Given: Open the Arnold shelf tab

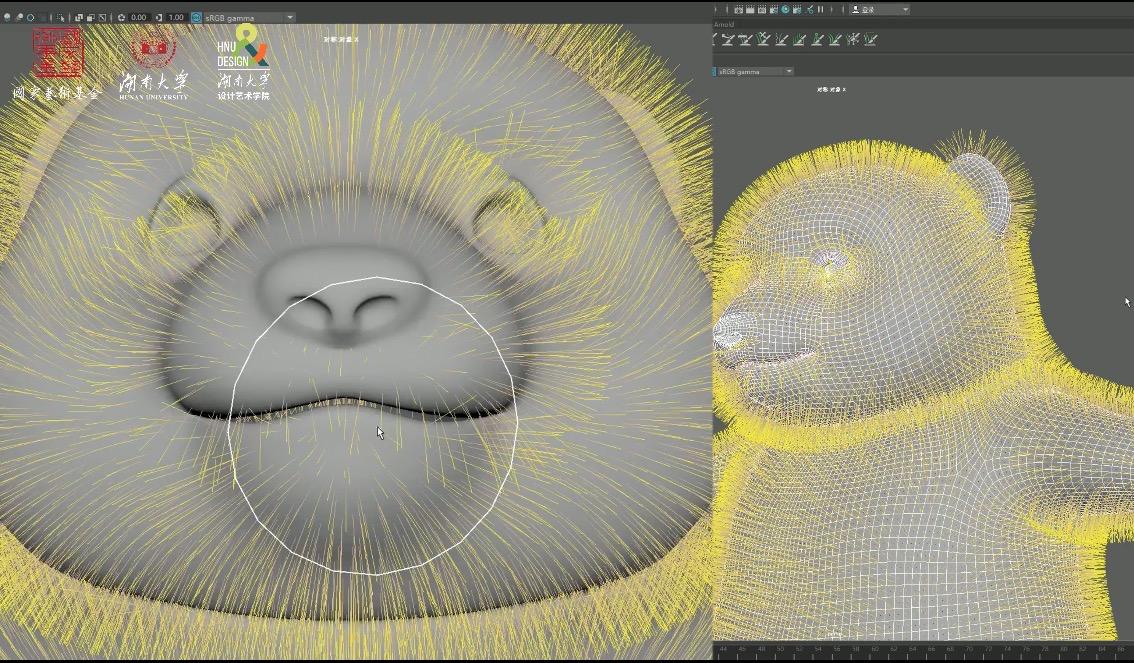Looking at the screenshot, I should click(724, 24).
